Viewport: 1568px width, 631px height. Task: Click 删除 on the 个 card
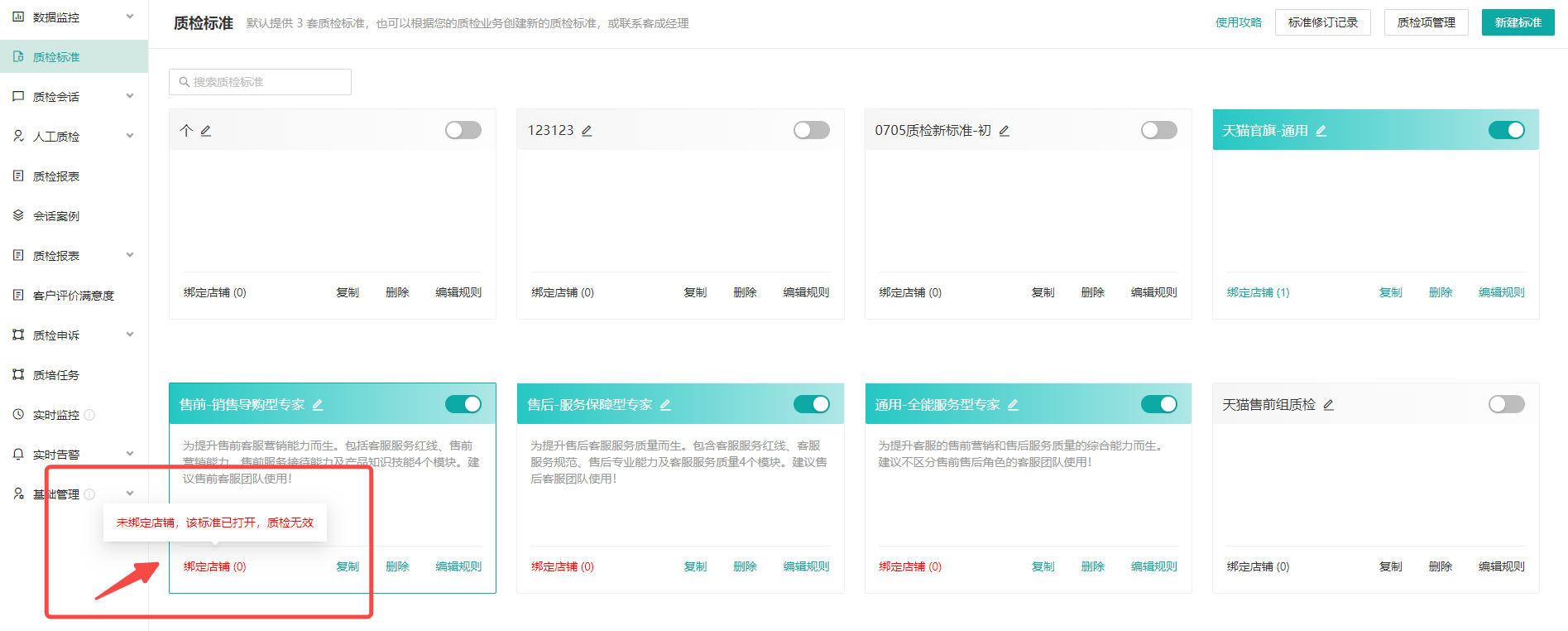[397, 292]
